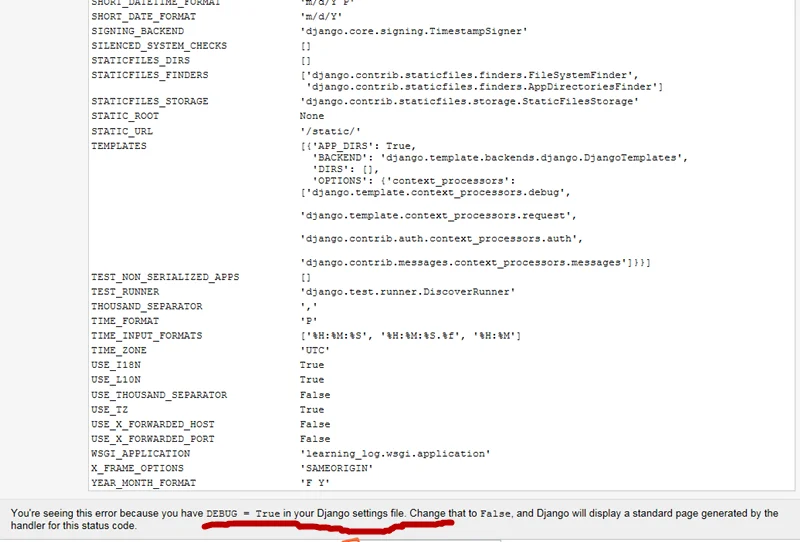This screenshot has width=800, height=542.
Task: Click the word 'False' in the footer note
Action: (x=496, y=513)
